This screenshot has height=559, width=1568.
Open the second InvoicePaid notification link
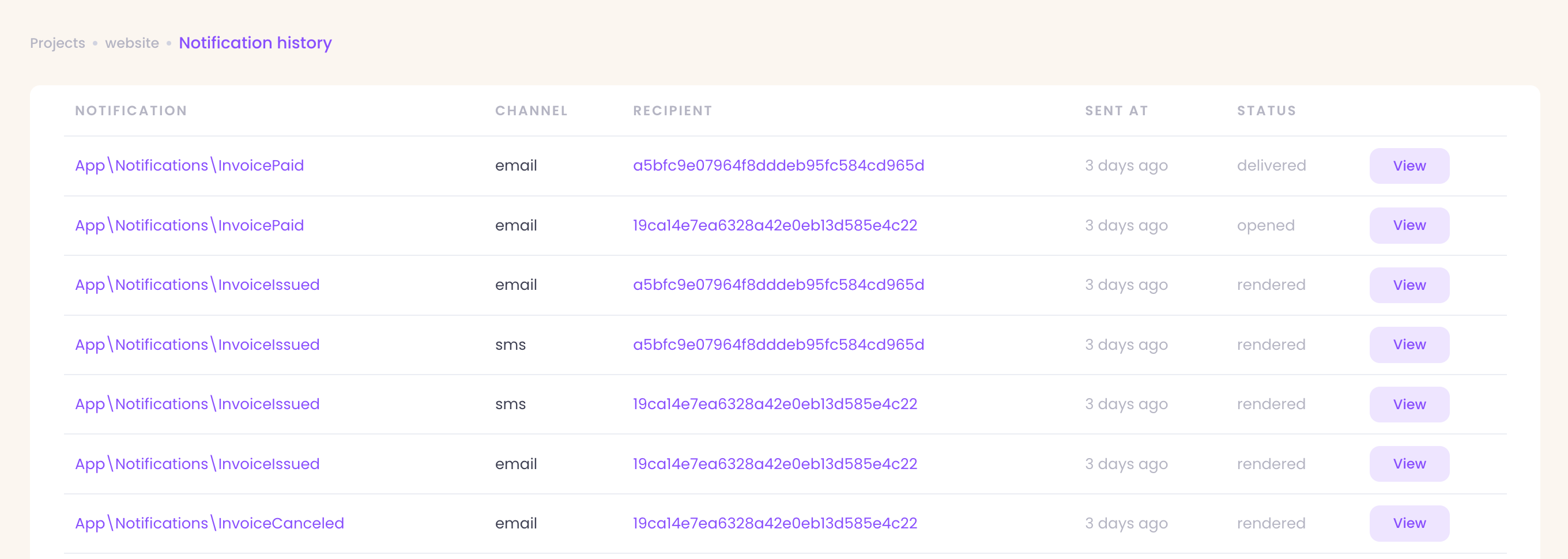click(189, 225)
